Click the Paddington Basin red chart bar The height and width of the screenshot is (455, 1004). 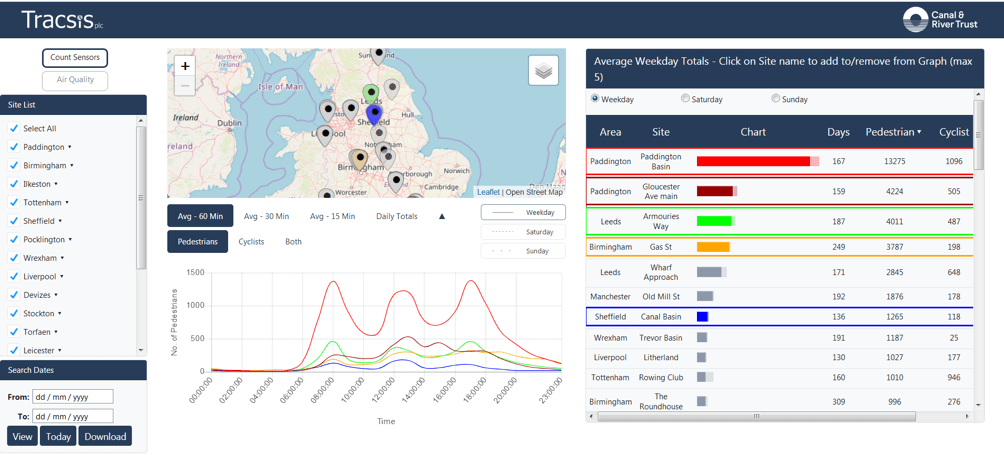[x=753, y=161]
